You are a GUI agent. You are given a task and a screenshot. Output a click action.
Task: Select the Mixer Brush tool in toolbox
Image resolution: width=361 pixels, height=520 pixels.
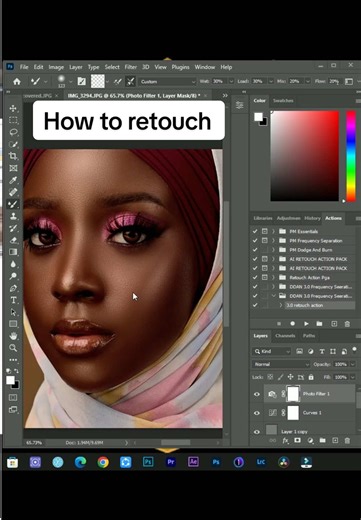(13, 204)
